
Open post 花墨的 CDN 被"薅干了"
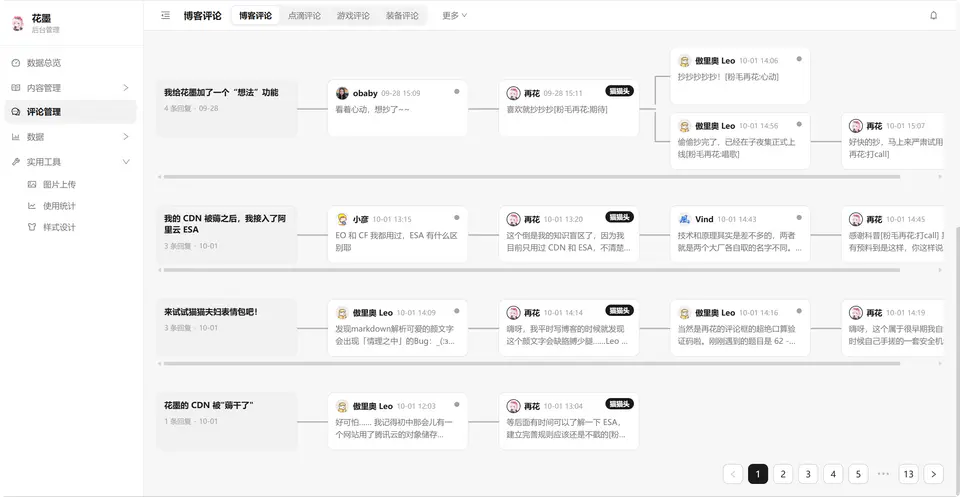(x=227, y=422)
